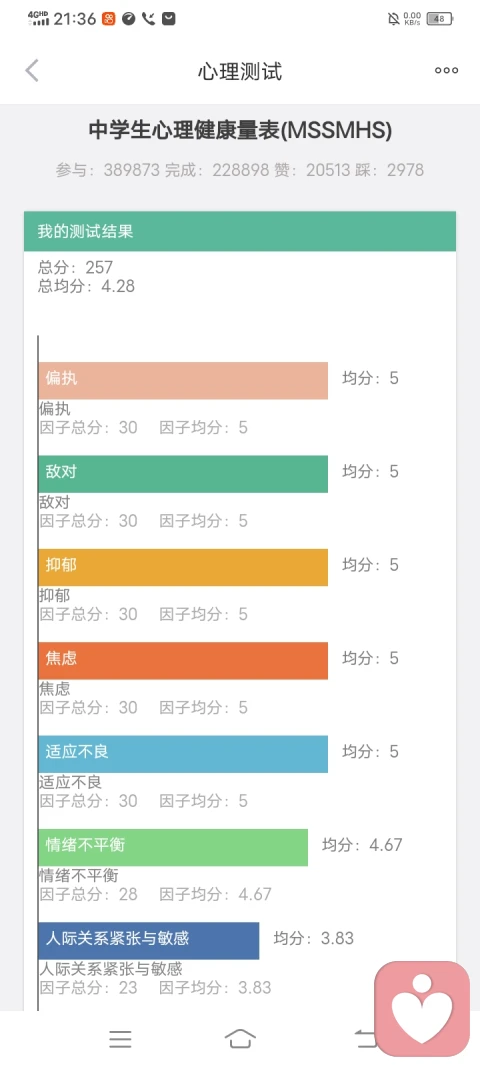Select the 人际关系紧张与敏感 factor bar
Viewport: 480px width, 1067px height.
click(x=149, y=940)
